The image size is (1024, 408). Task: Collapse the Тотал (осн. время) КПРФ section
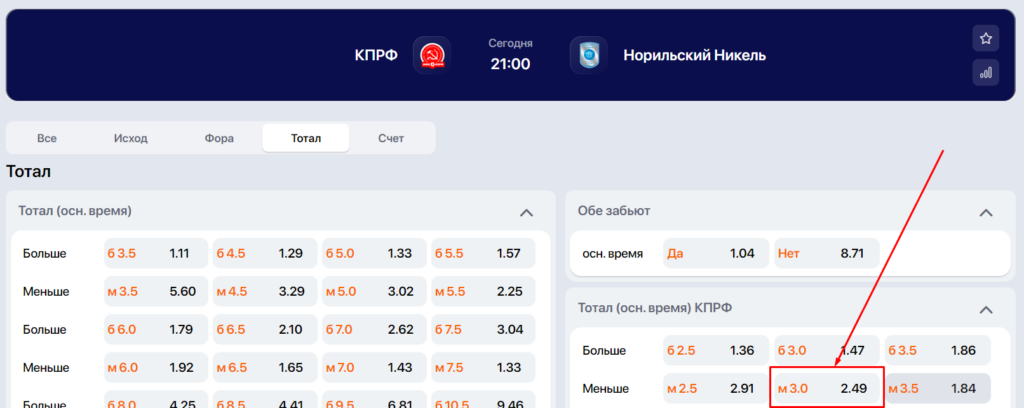(986, 309)
